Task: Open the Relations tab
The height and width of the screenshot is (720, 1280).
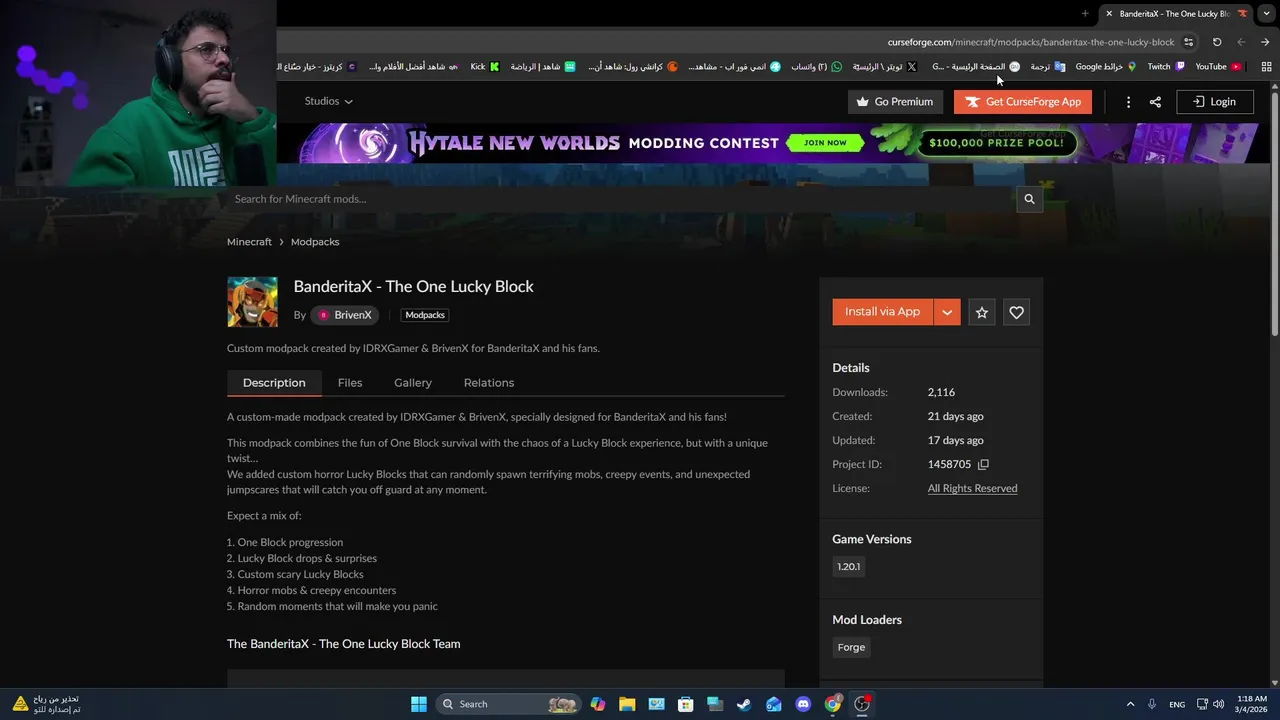Action: click(x=489, y=383)
